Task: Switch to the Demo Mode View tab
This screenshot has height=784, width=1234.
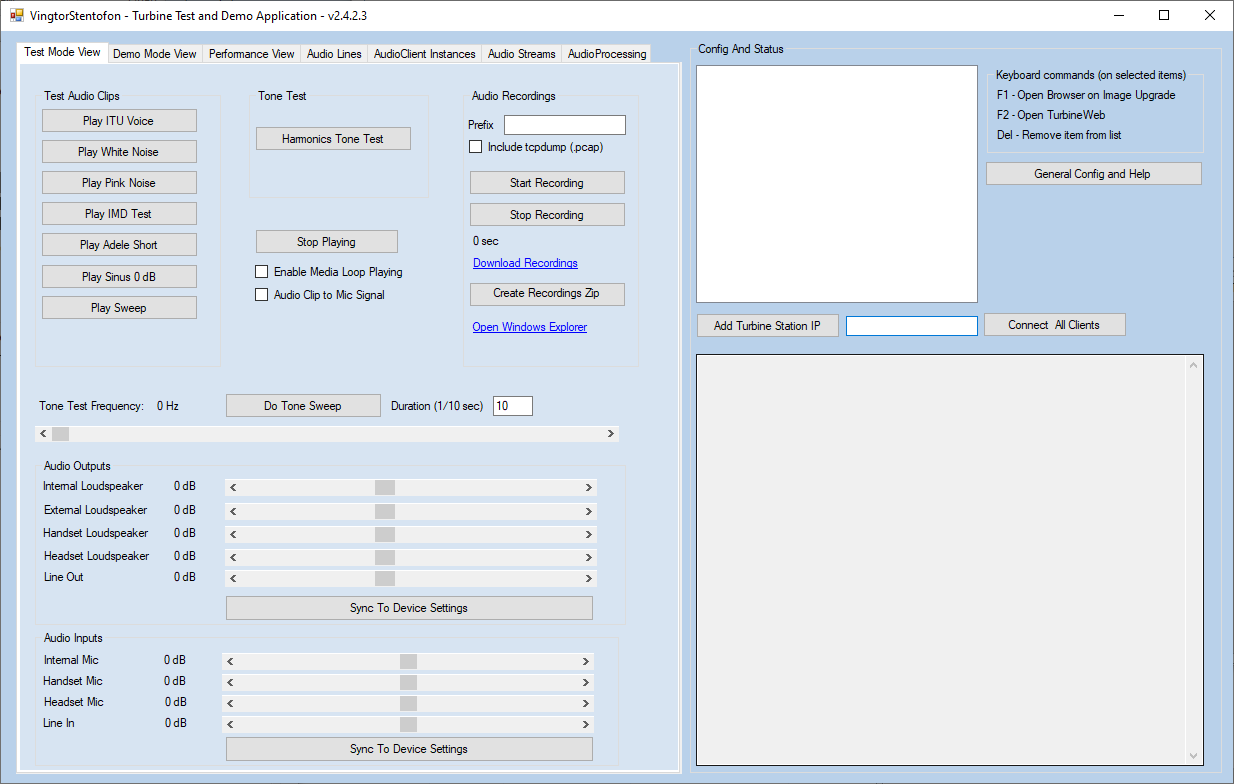Action: point(154,54)
